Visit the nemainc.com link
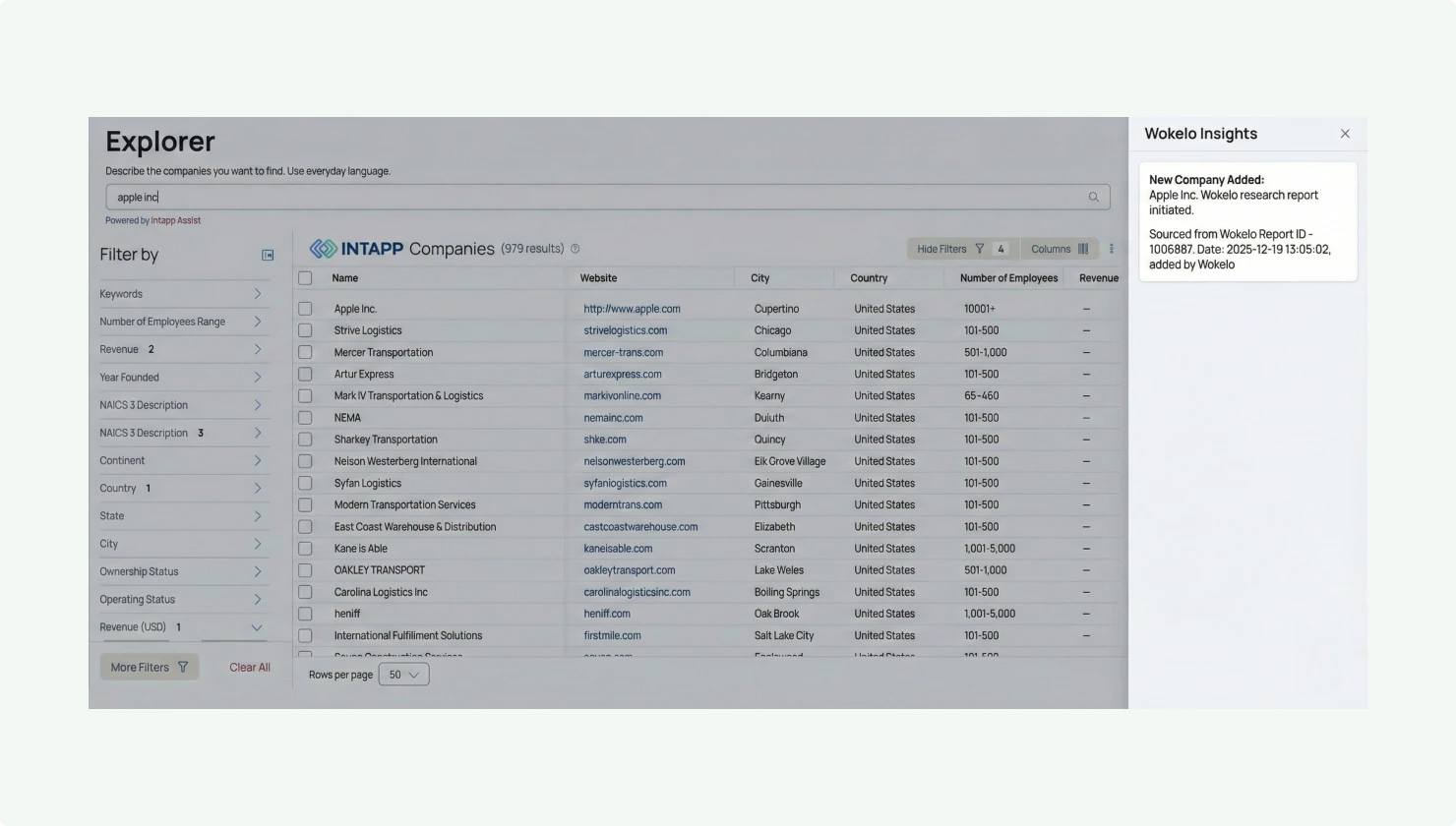Viewport: 1456px width, 826px height. pyautogui.click(x=613, y=418)
